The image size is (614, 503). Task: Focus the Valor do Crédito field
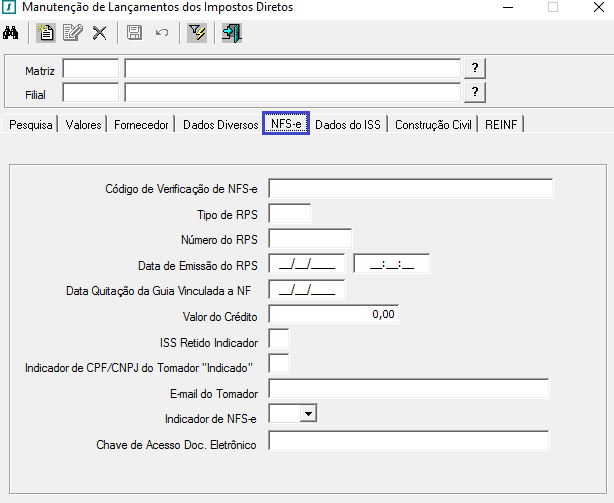[334, 314]
